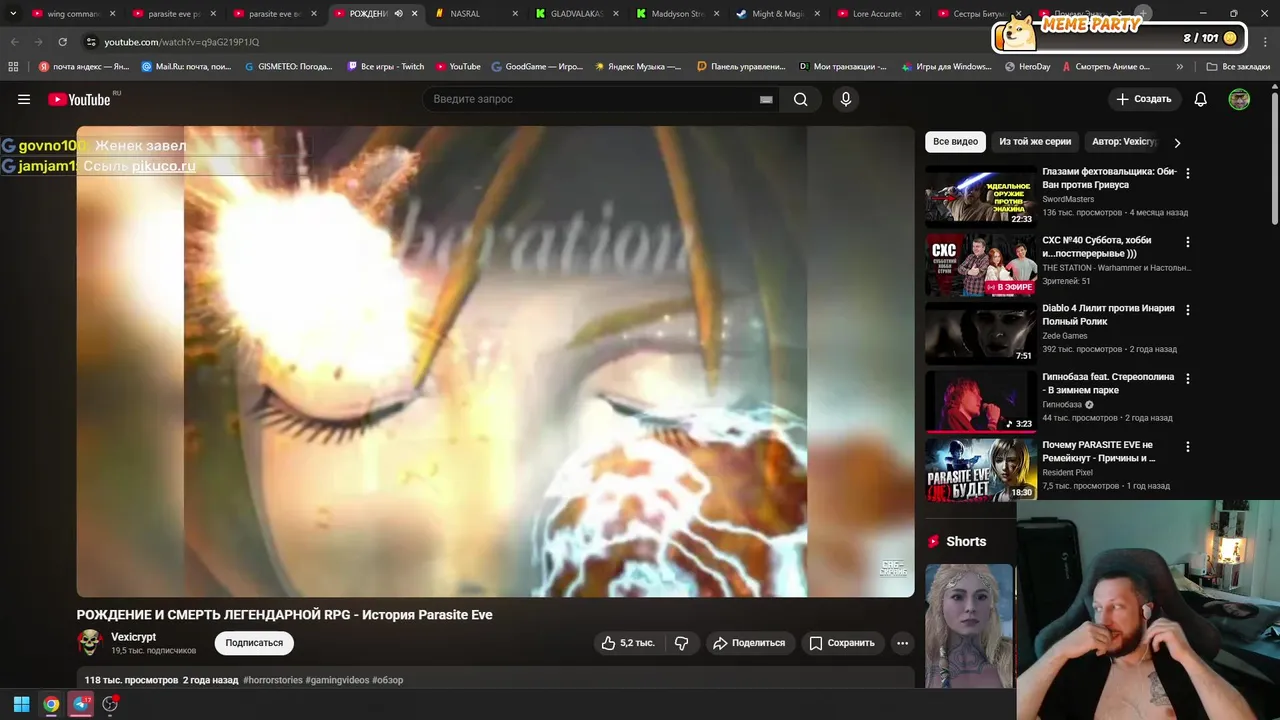
Task: Expand hidden bookmarks with the chevron
Action: pos(1180,67)
